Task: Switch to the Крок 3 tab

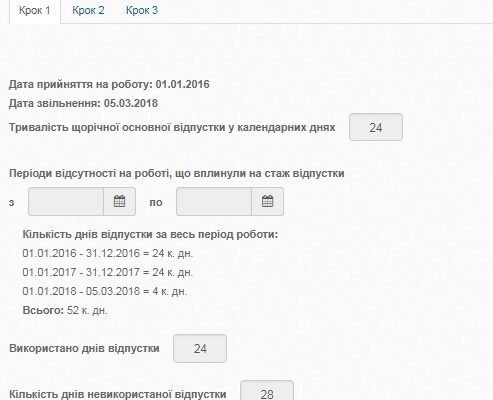Action: point(142,10)
